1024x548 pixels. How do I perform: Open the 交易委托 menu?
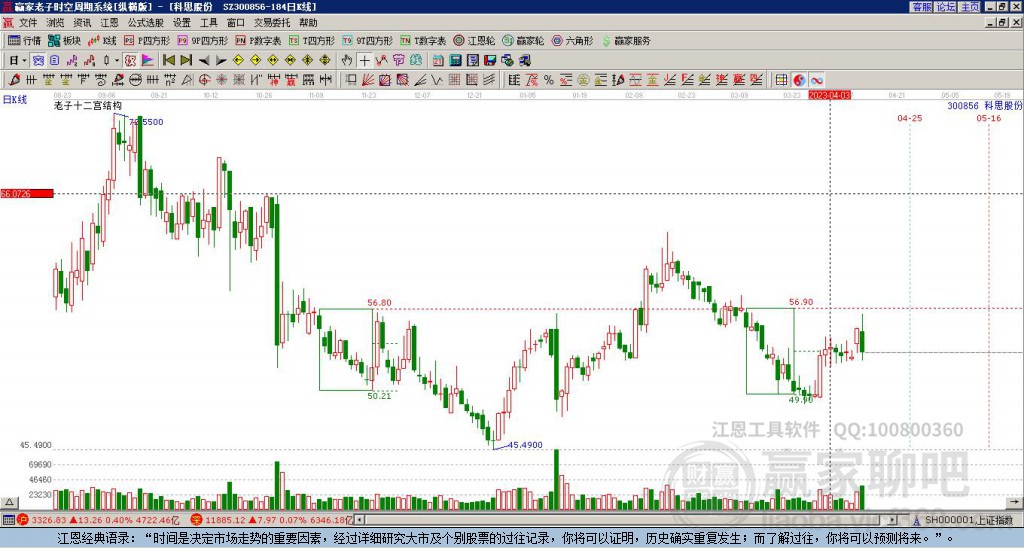272,23
